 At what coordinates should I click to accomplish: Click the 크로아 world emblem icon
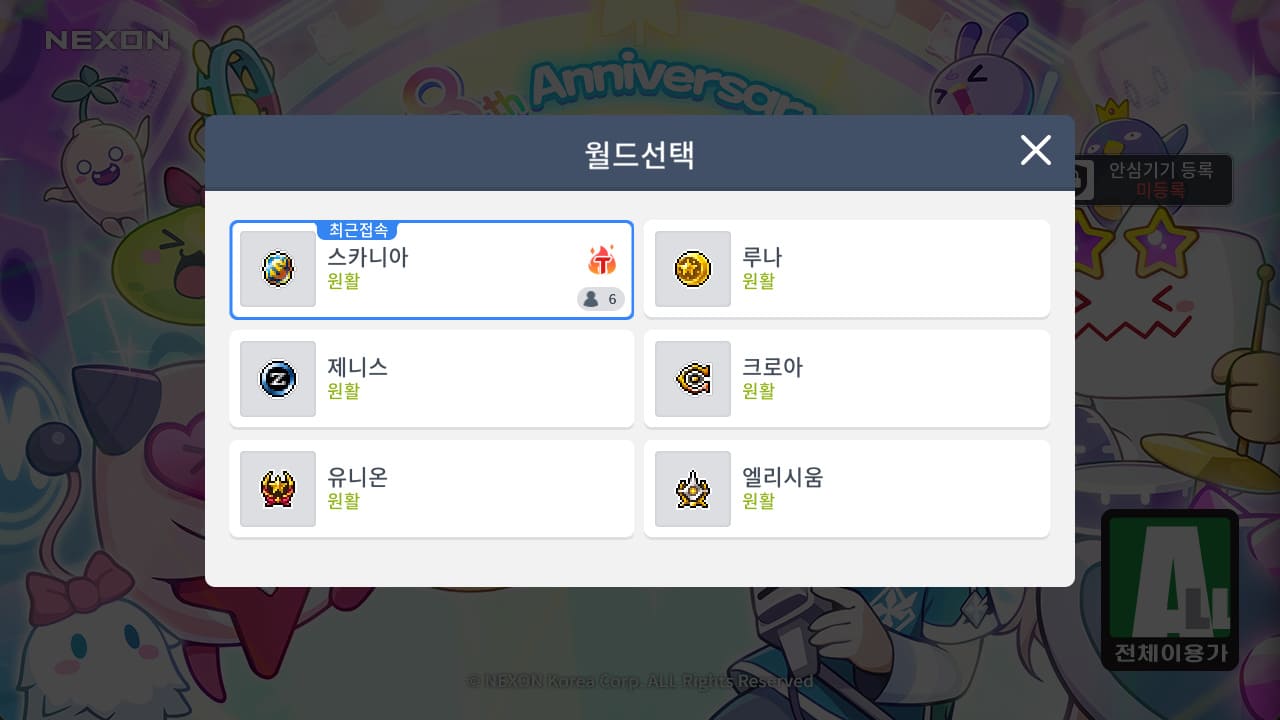click(x=693, y=379)
